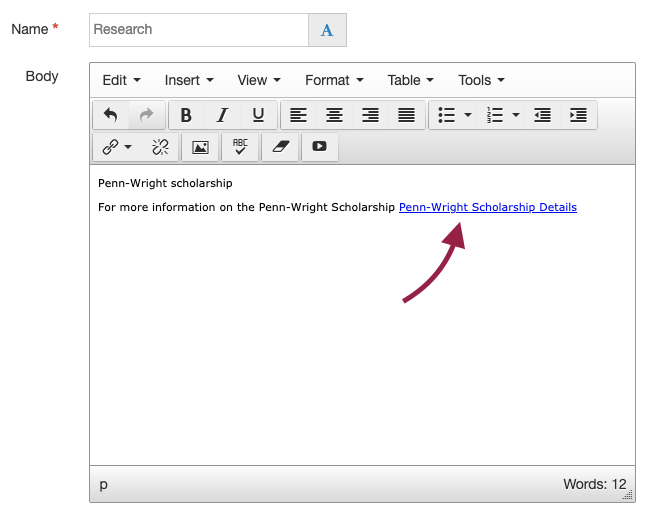Decrease the paragraph indent
668x523 pixels.
click(542, 115)
